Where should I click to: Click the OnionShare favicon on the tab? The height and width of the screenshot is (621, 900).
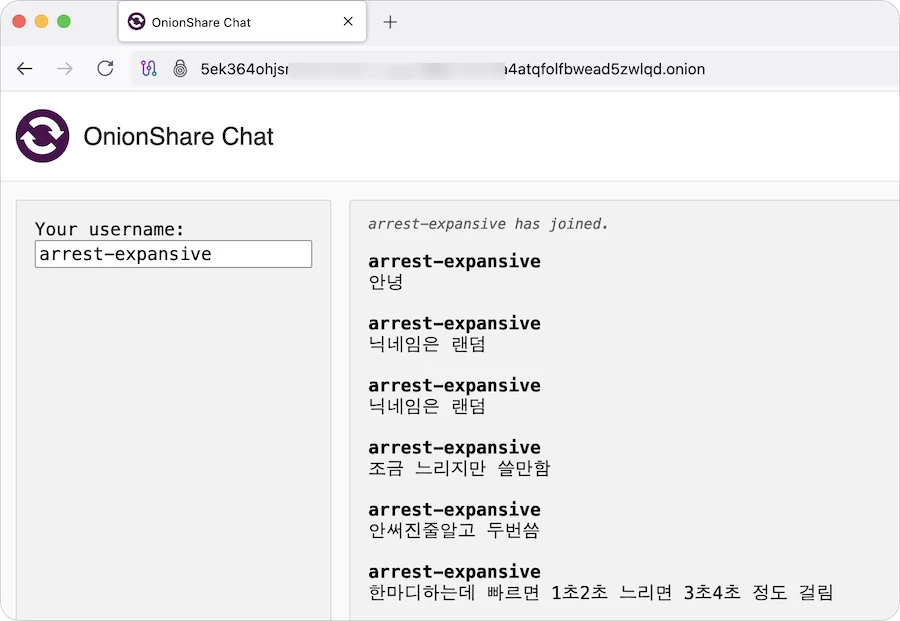(x=136, y=22)
